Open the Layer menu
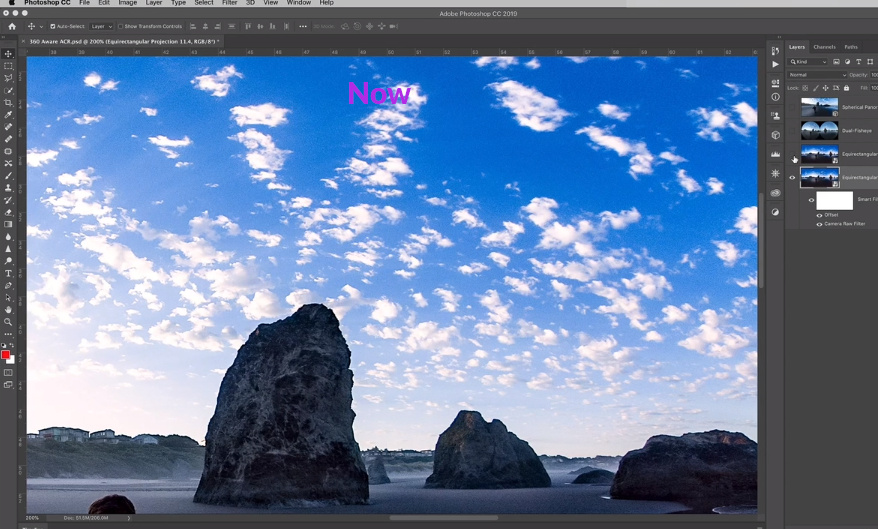 tap(154, 3)
